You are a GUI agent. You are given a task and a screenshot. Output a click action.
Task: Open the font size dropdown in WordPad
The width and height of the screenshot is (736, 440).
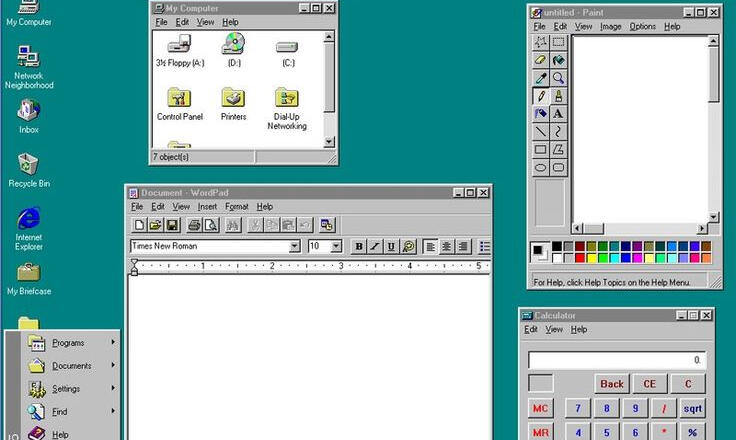coord(336,246)
